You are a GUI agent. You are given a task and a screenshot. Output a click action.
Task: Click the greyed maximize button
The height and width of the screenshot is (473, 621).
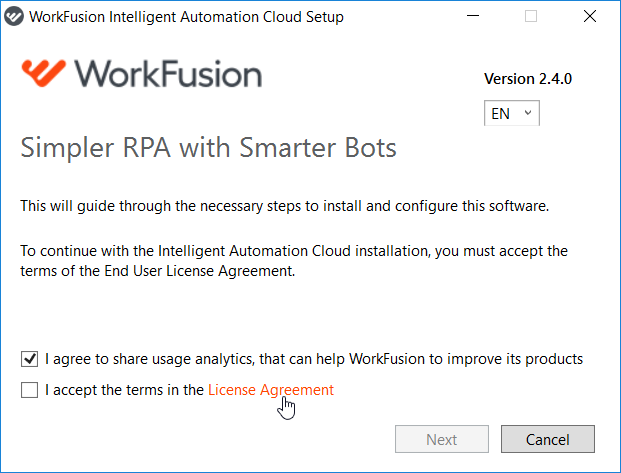531,16
